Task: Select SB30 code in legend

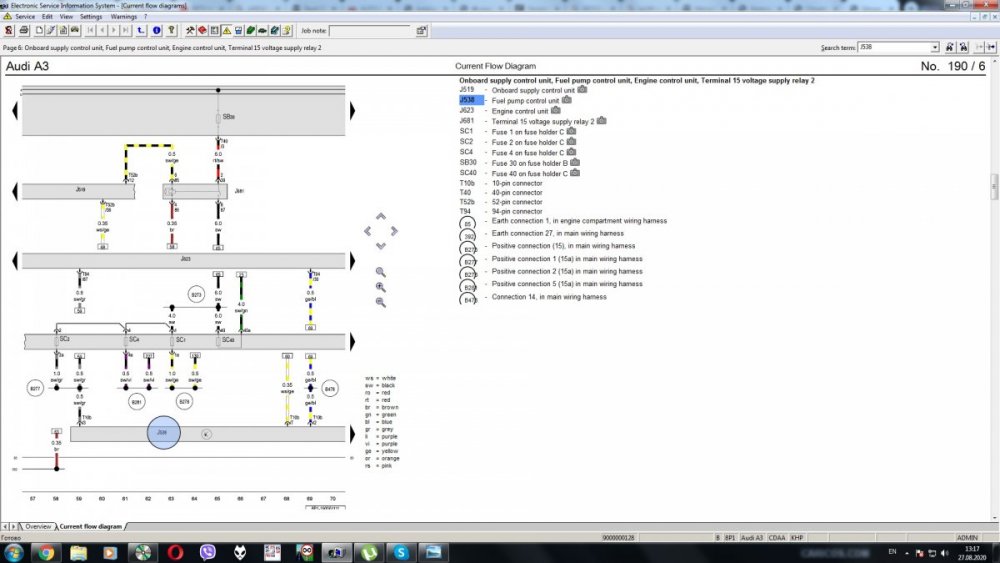Action: pos(468,163)
